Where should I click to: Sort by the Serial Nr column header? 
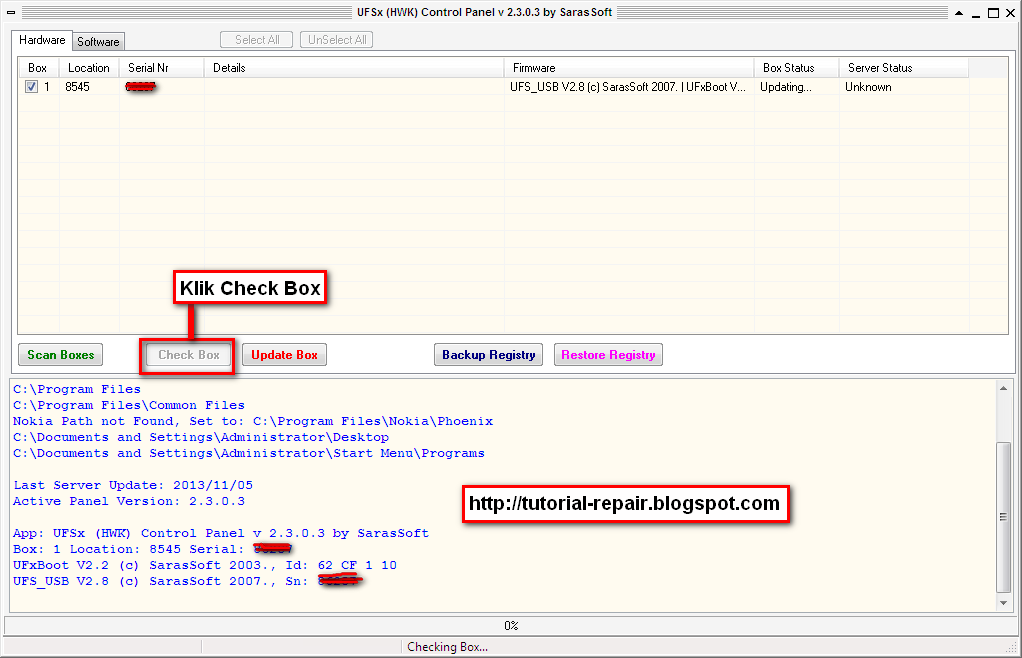pyautogui.click(x=162, y=68)
